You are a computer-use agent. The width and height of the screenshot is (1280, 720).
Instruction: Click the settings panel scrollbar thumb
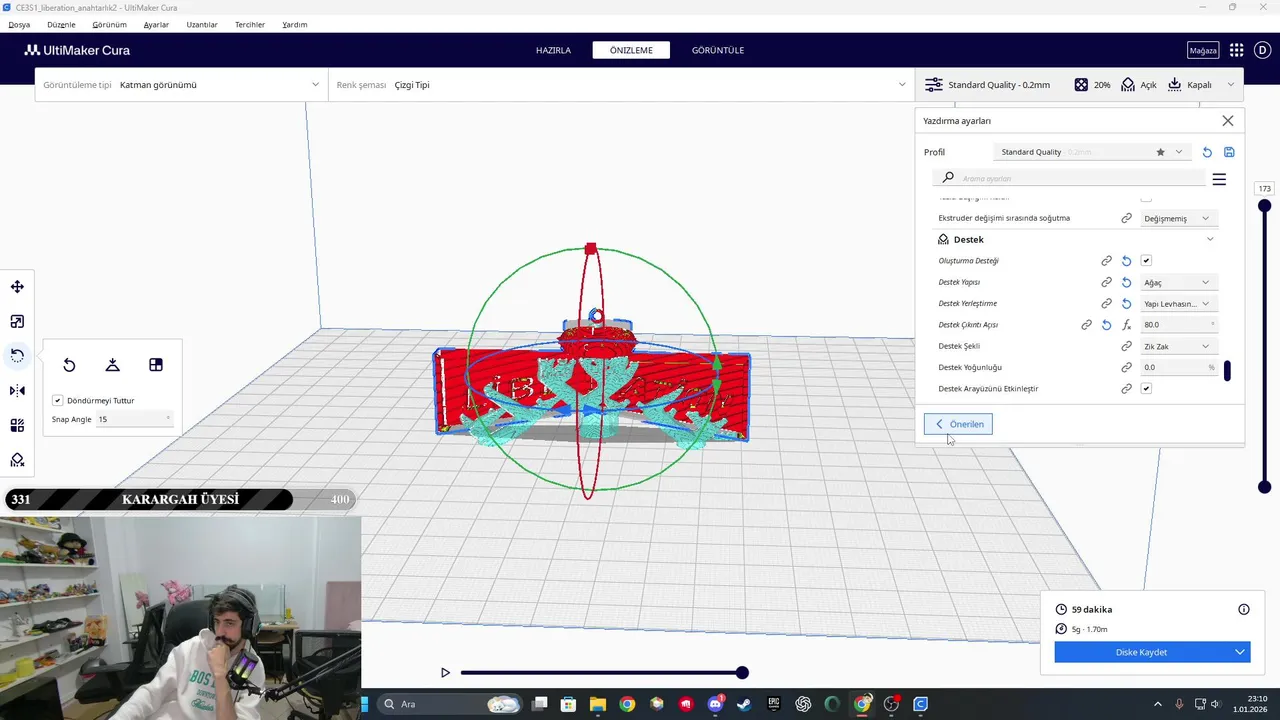(x=1227, y=371)
